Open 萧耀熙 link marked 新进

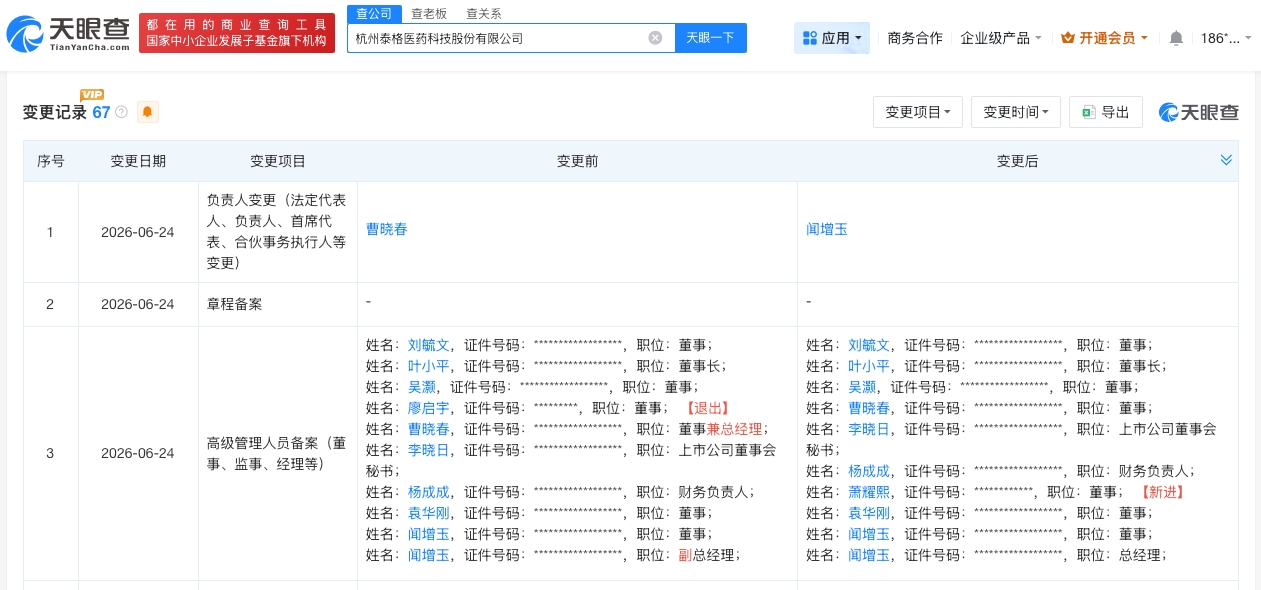869,492
